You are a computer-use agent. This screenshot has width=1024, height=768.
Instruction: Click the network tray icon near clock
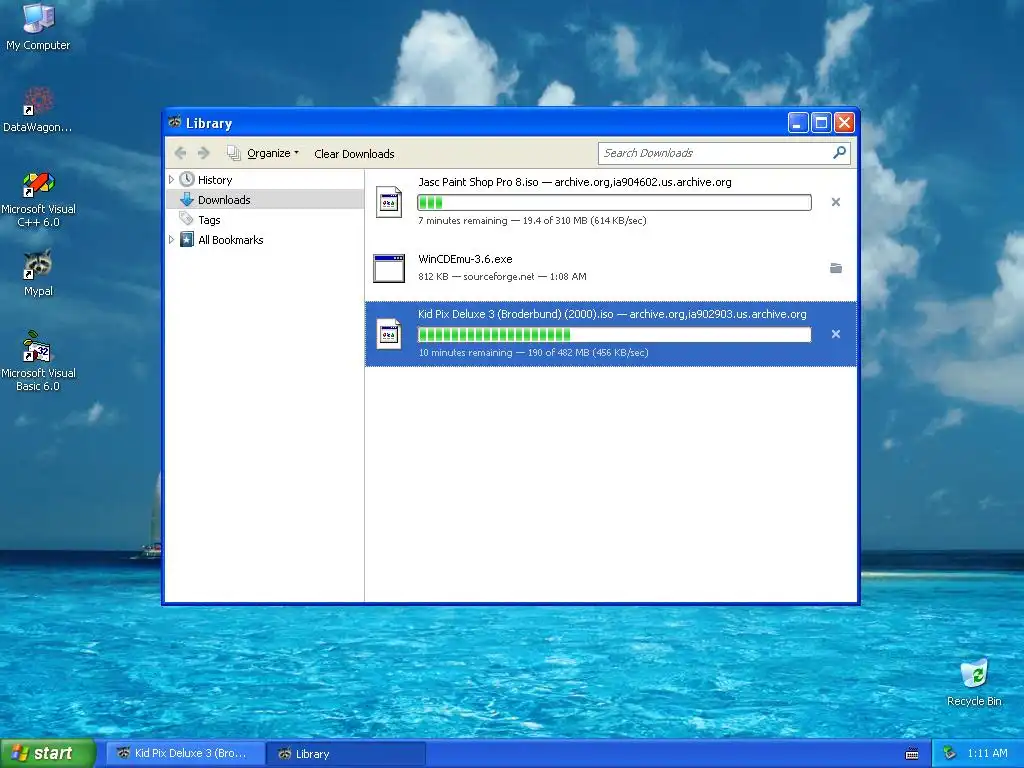point(950,753)
